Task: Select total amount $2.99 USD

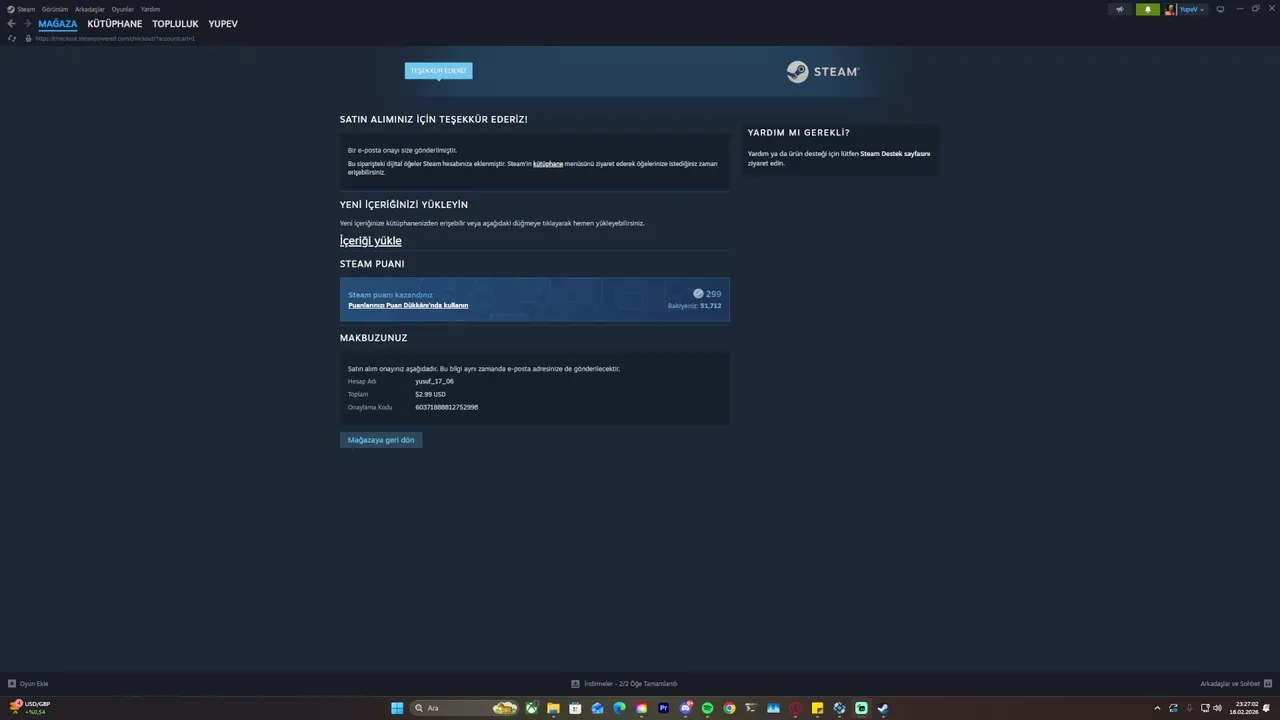Action: [x=431, y=394]
